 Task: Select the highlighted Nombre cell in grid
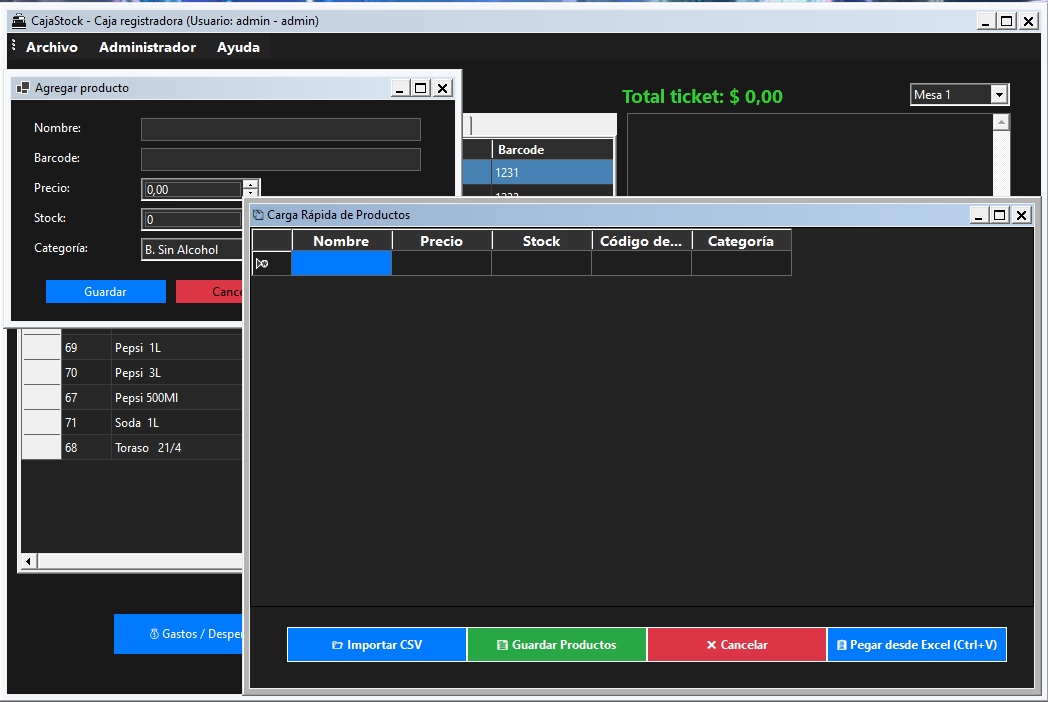(341, 263)
